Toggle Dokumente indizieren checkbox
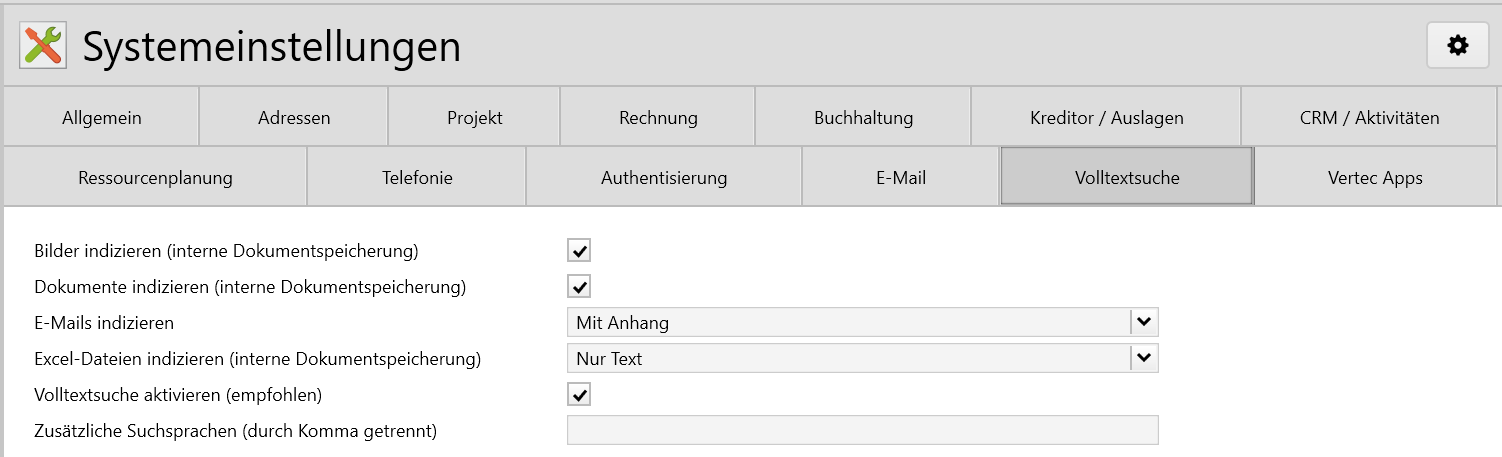Viewport: 1502px width, 457px height. (579, 287)
